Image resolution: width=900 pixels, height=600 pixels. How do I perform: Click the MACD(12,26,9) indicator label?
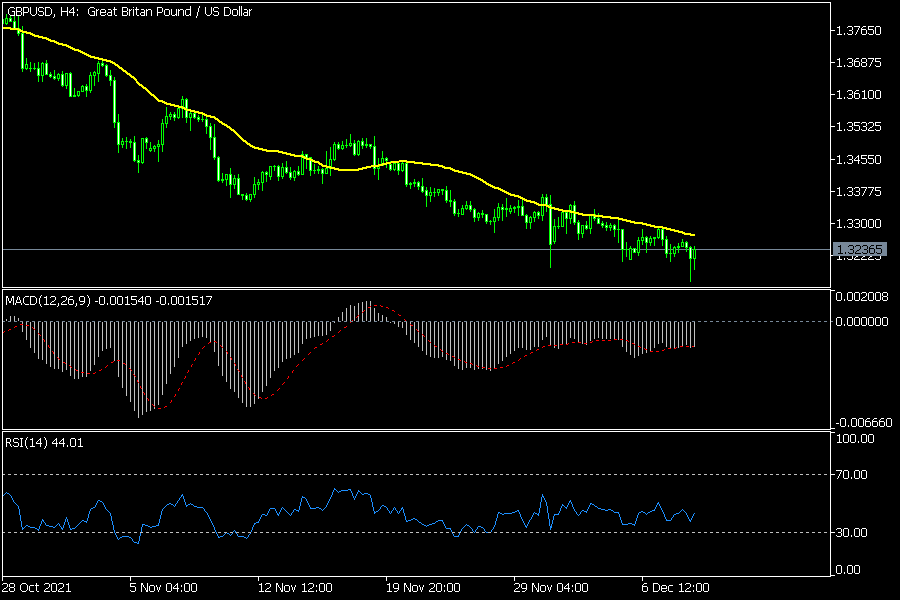tap(108, 300)
